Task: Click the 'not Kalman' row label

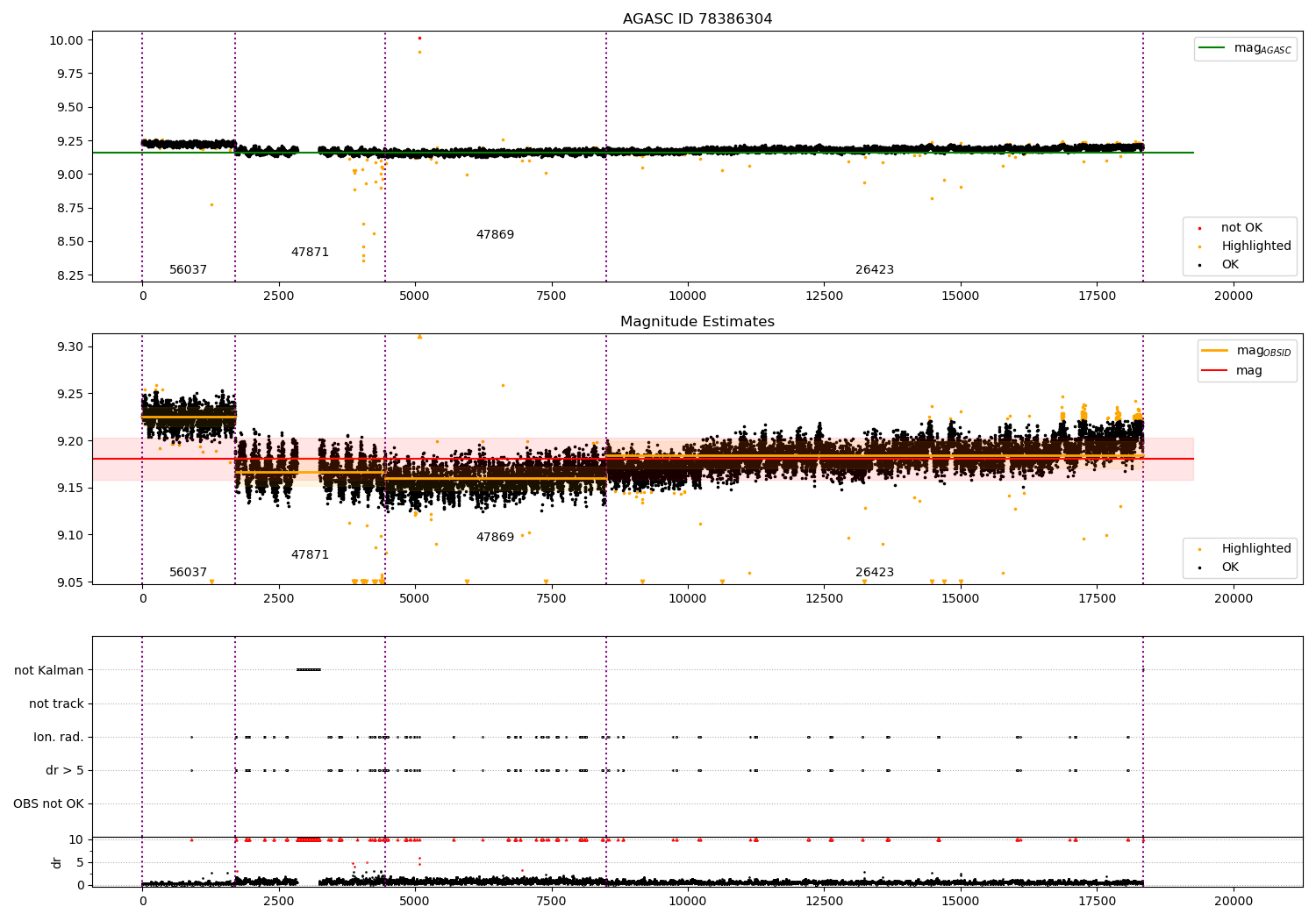Action: 49,671
